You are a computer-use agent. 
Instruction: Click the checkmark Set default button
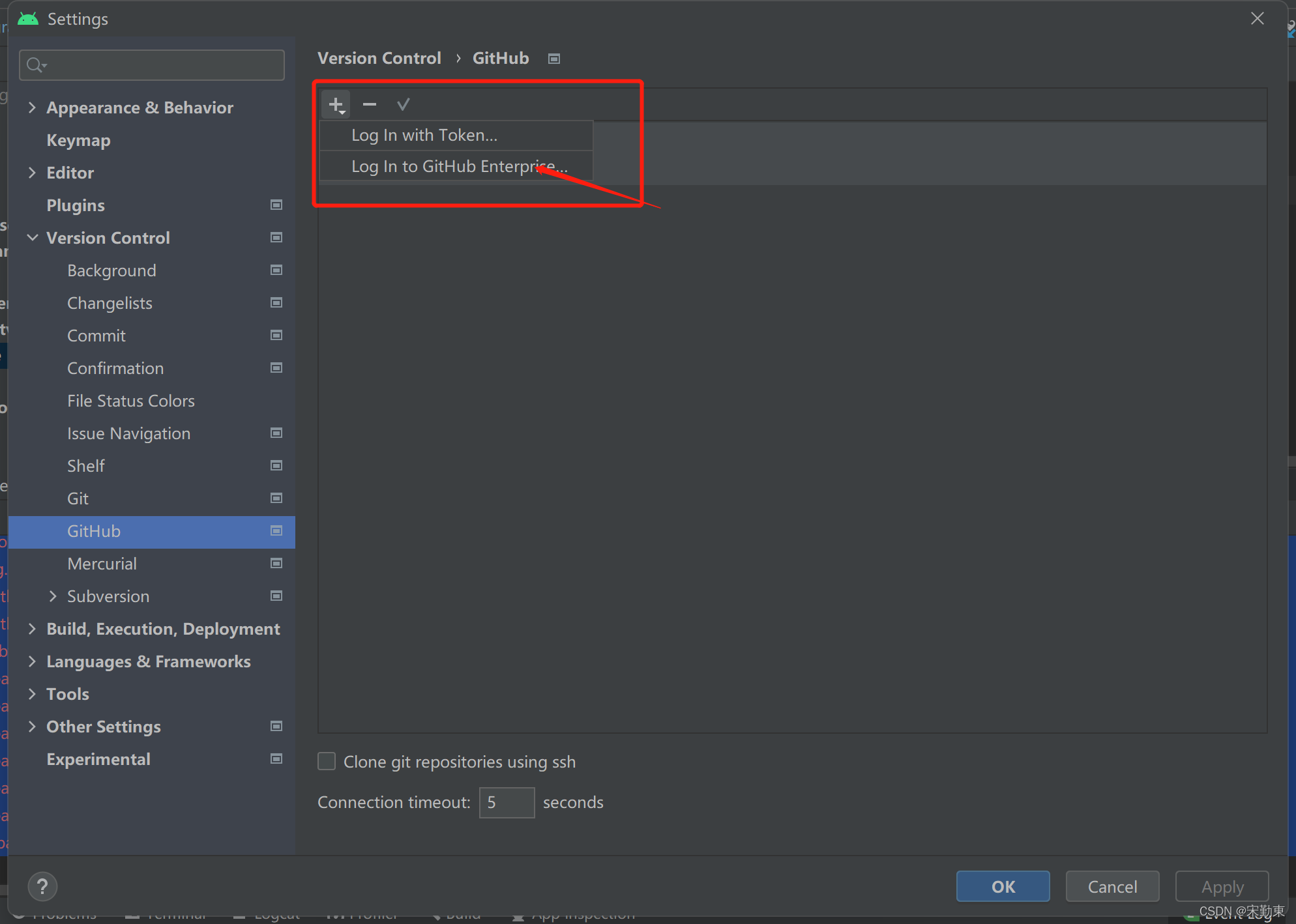403,104
